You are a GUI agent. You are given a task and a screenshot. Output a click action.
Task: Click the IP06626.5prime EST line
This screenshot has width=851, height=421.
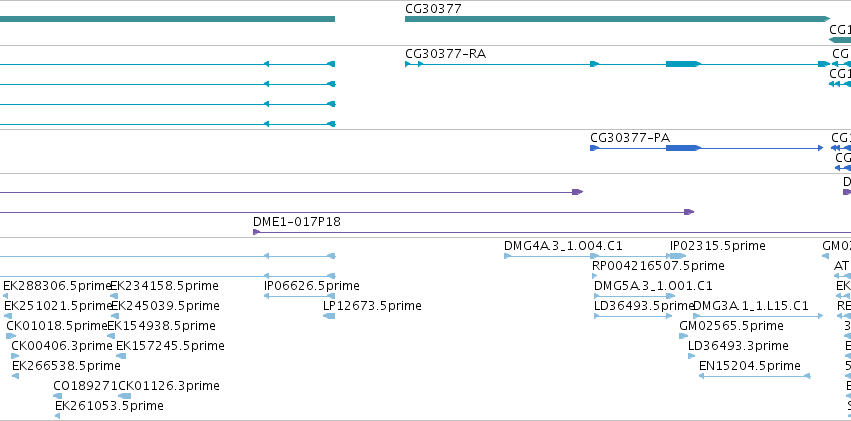coord(299,296)
